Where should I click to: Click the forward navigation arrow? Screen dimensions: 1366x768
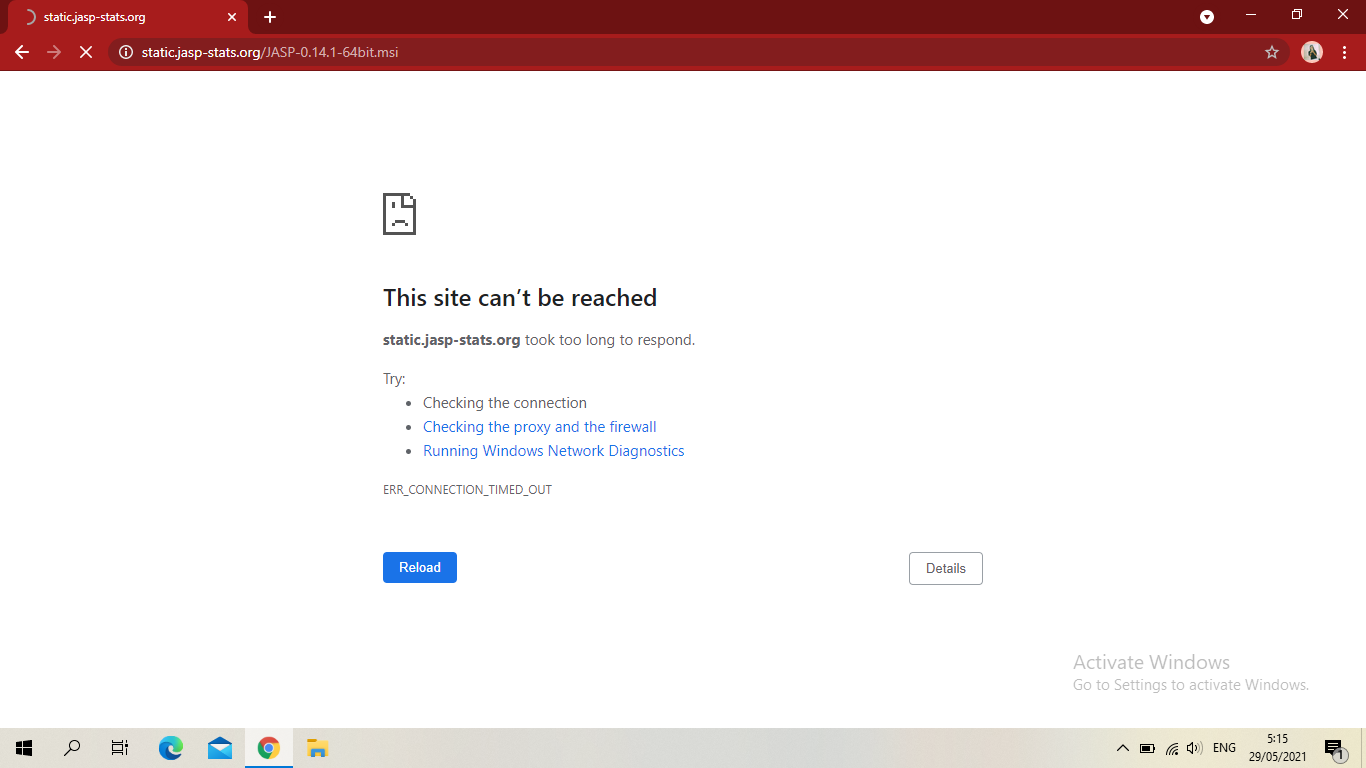(x=54, y=52)
